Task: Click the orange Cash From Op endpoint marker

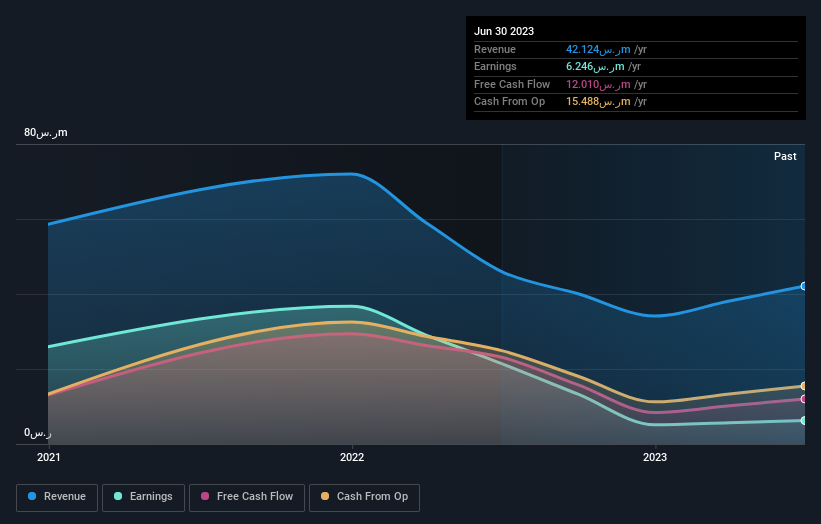Action: click(x=804, y=386)
